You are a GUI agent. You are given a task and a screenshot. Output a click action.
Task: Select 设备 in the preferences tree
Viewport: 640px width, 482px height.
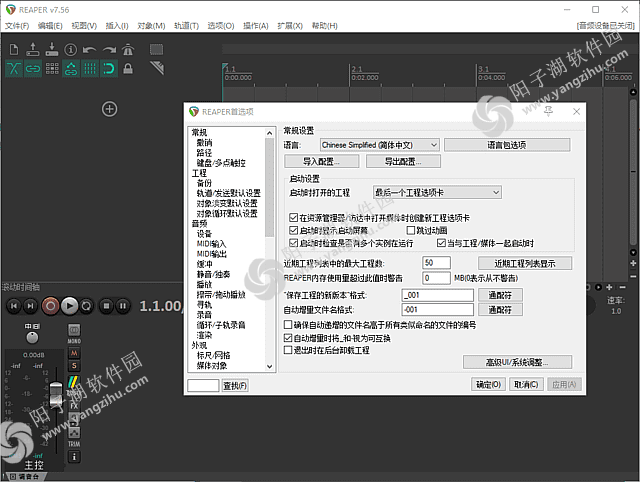click(204, 233)
